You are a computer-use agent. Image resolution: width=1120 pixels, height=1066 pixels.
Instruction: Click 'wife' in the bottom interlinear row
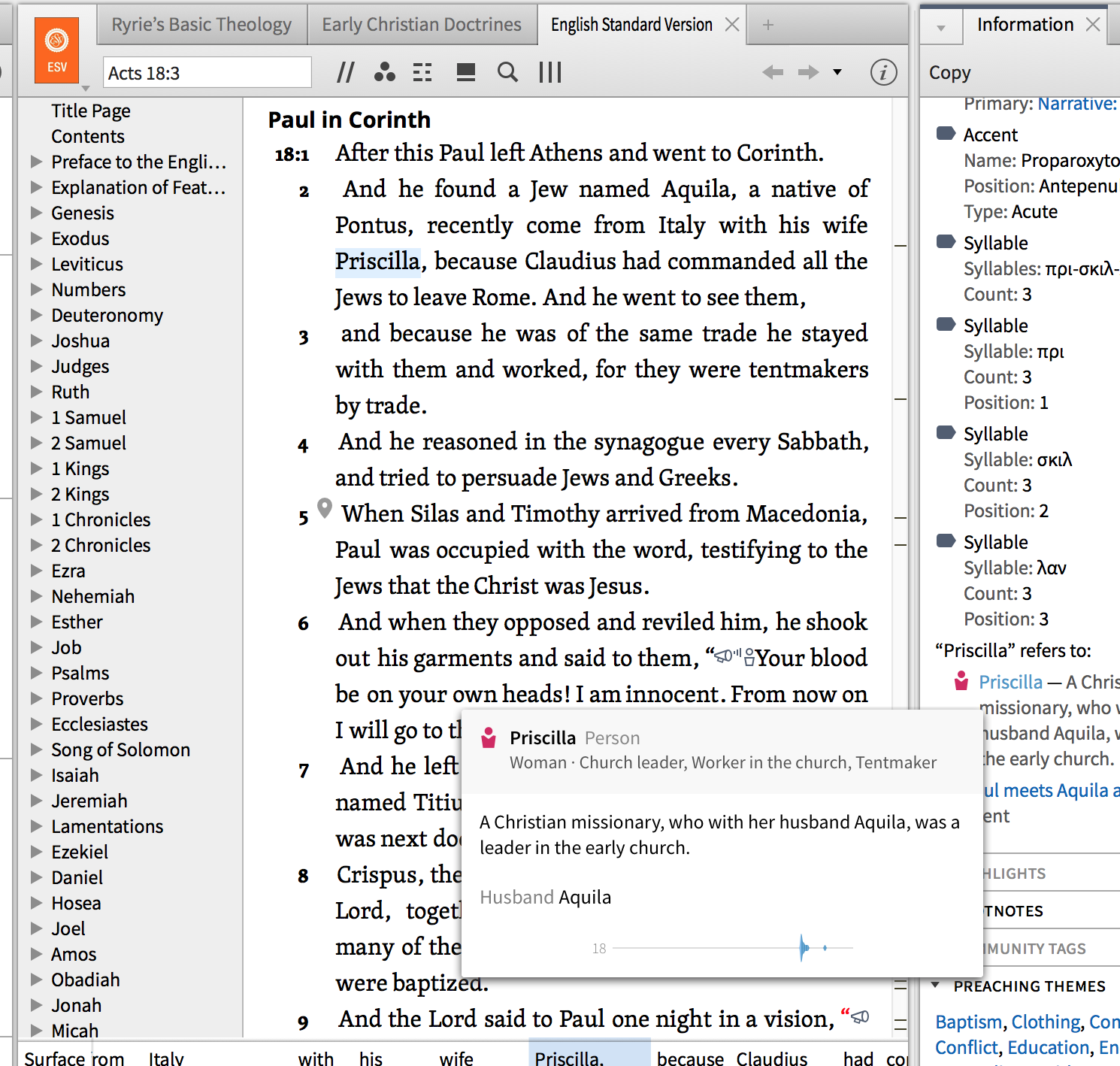456,1058
